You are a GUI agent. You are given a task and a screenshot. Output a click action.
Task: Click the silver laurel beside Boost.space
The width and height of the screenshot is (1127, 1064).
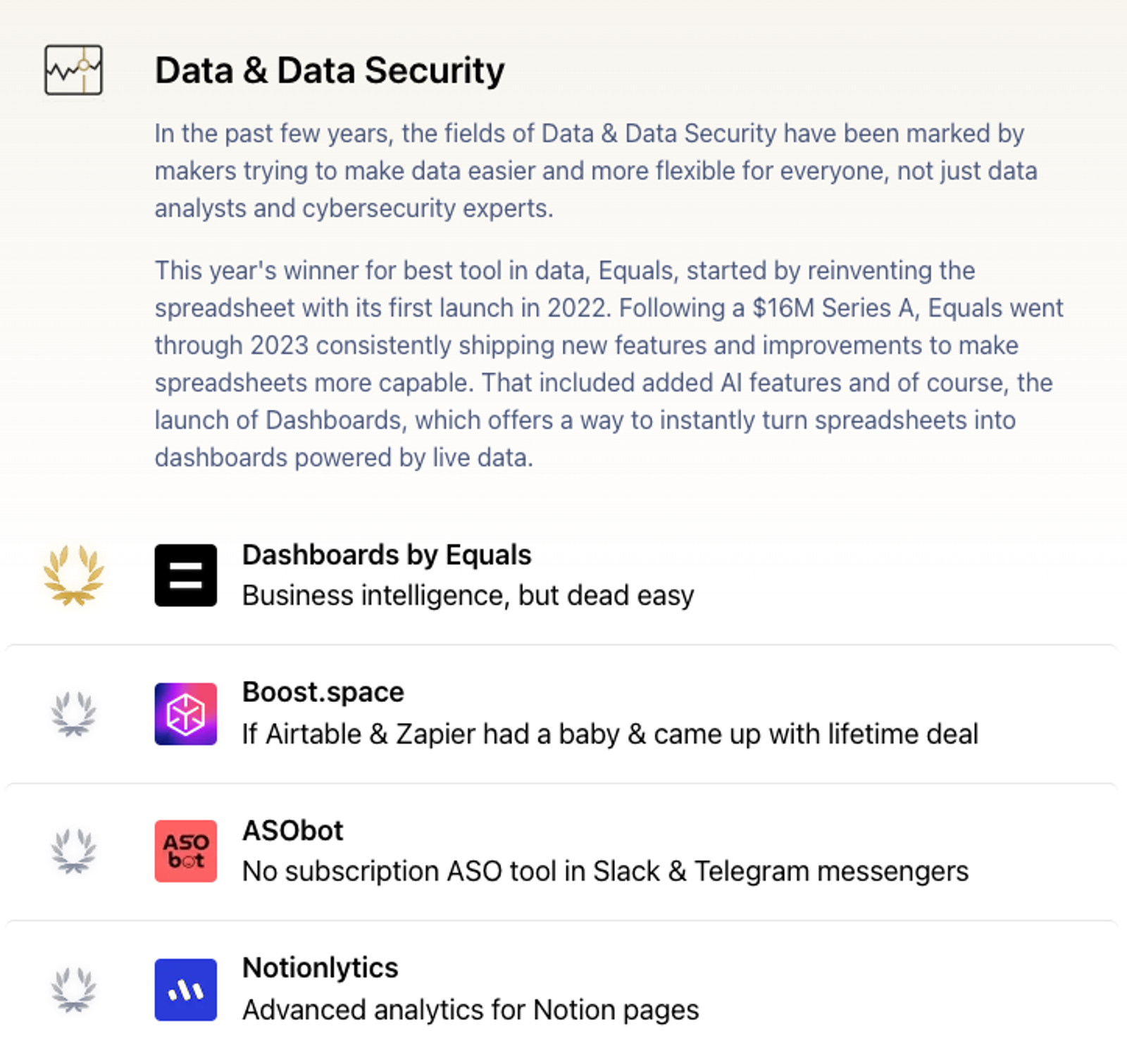click(73, 713)
